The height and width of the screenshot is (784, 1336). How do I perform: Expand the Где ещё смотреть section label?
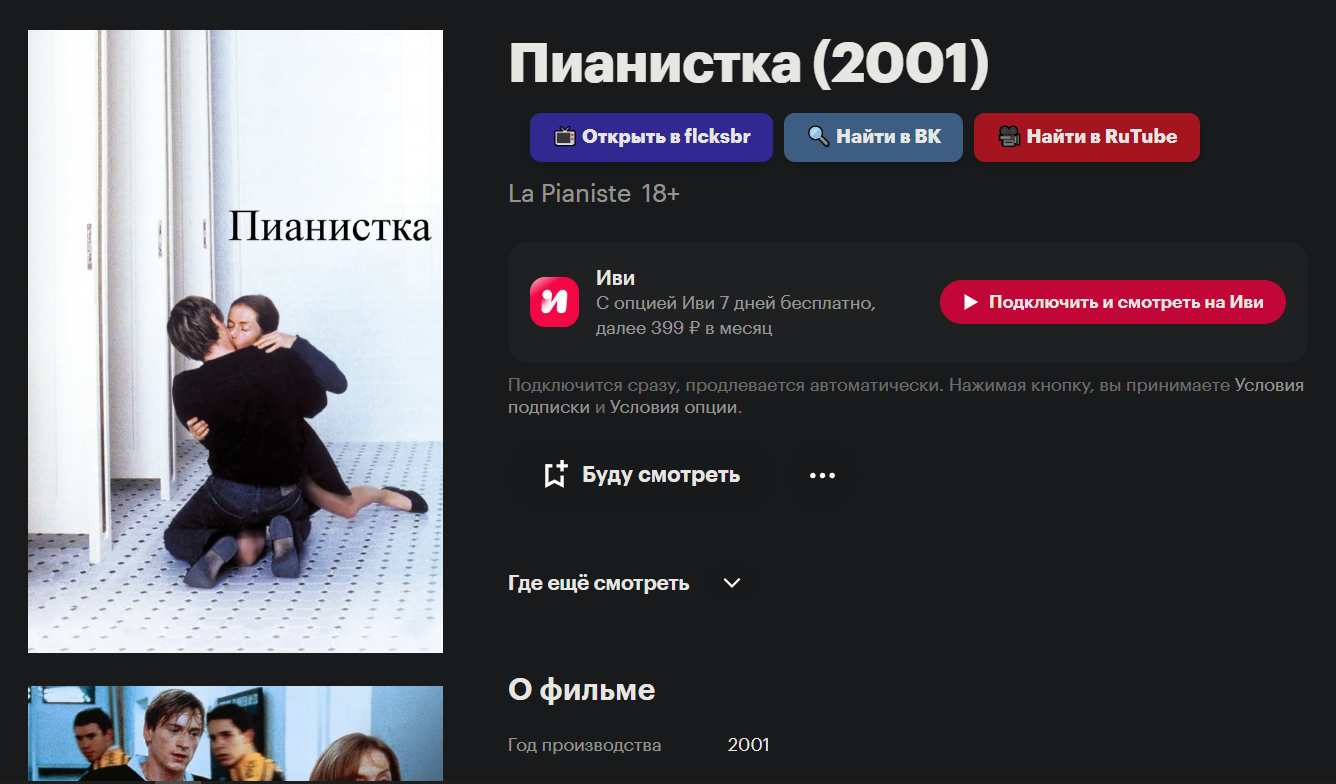point(599,583)
